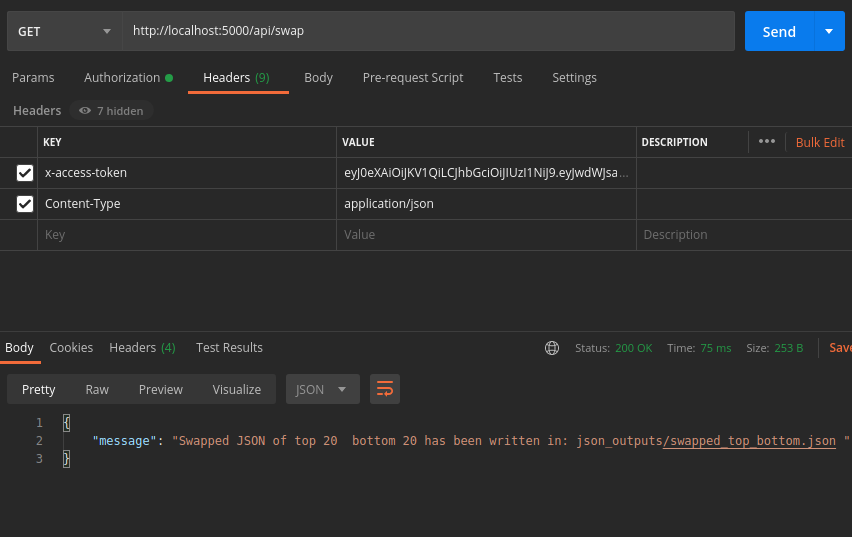
Task: Open the JSON format dropdown
Action: (x=323, y=389)
